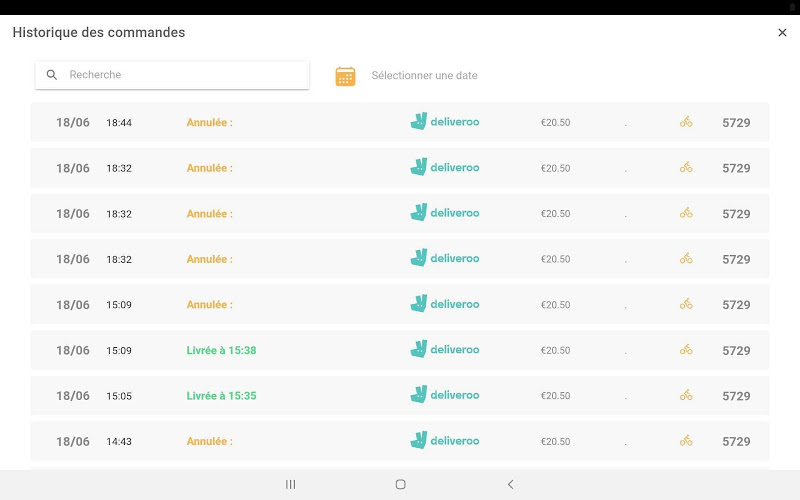
Task: Tap the Android recent apps button
Action: click(x=291, y=484)
